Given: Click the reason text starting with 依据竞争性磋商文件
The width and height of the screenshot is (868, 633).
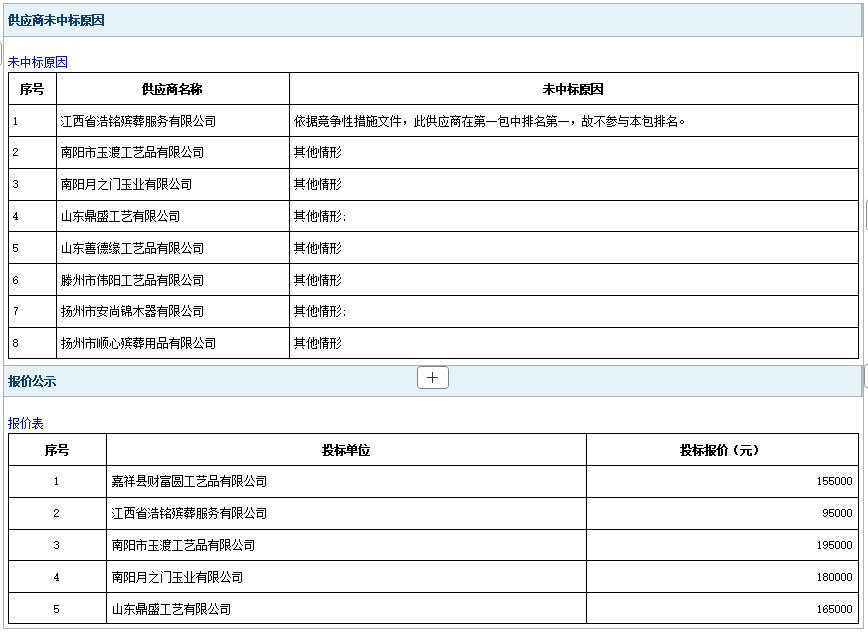Looking at the screenshot, I should (489, 121).
